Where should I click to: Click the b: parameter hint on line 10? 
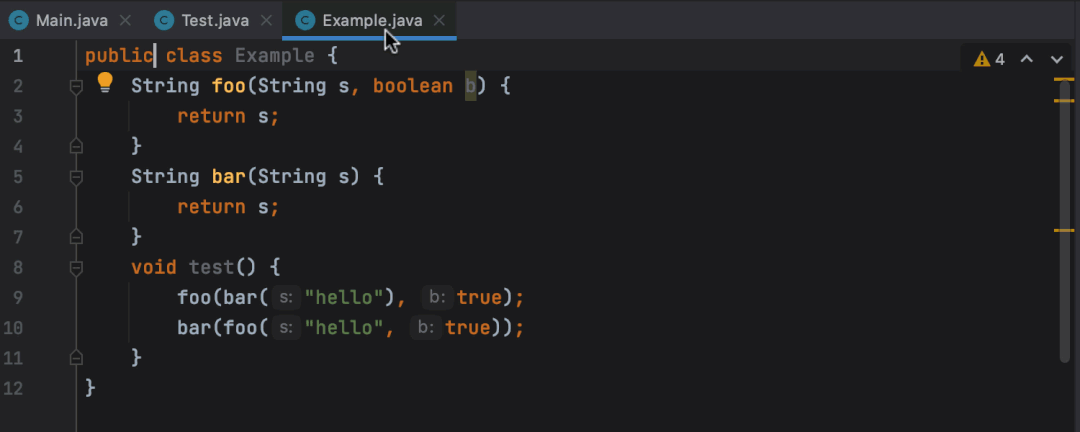[426, 328]
